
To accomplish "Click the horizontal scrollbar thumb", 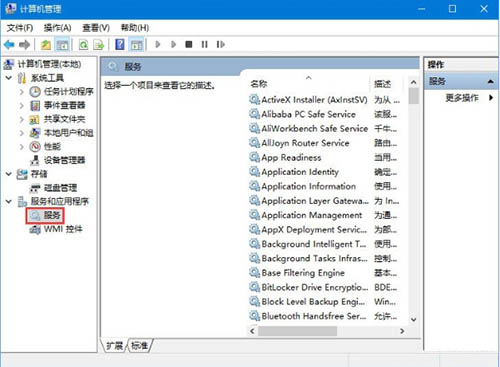I will [x=297, y=331].
